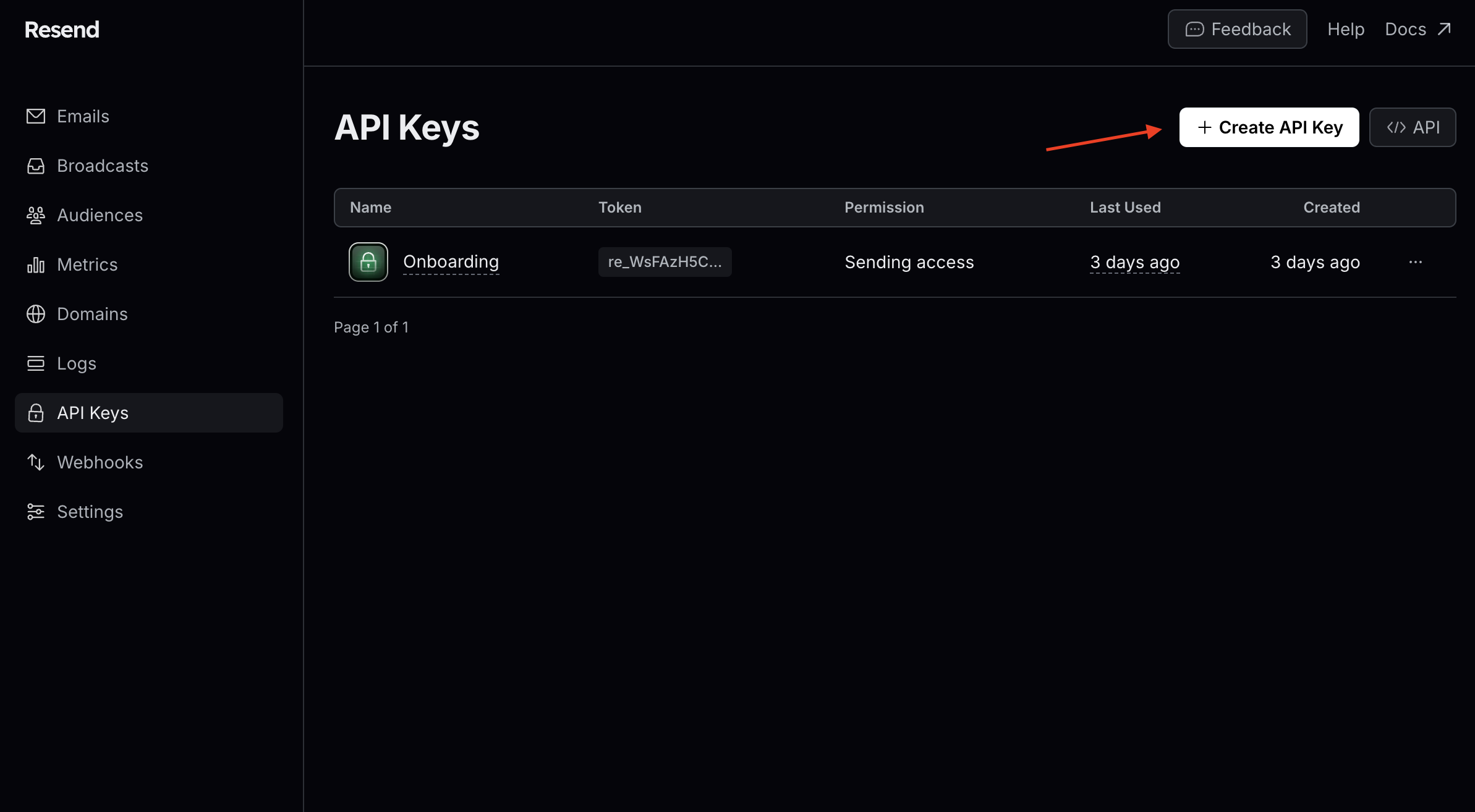The width and height of the screenshot is (1475, 812).
Task: Click the Settings sliders icon
Action: tap(36, 511)
